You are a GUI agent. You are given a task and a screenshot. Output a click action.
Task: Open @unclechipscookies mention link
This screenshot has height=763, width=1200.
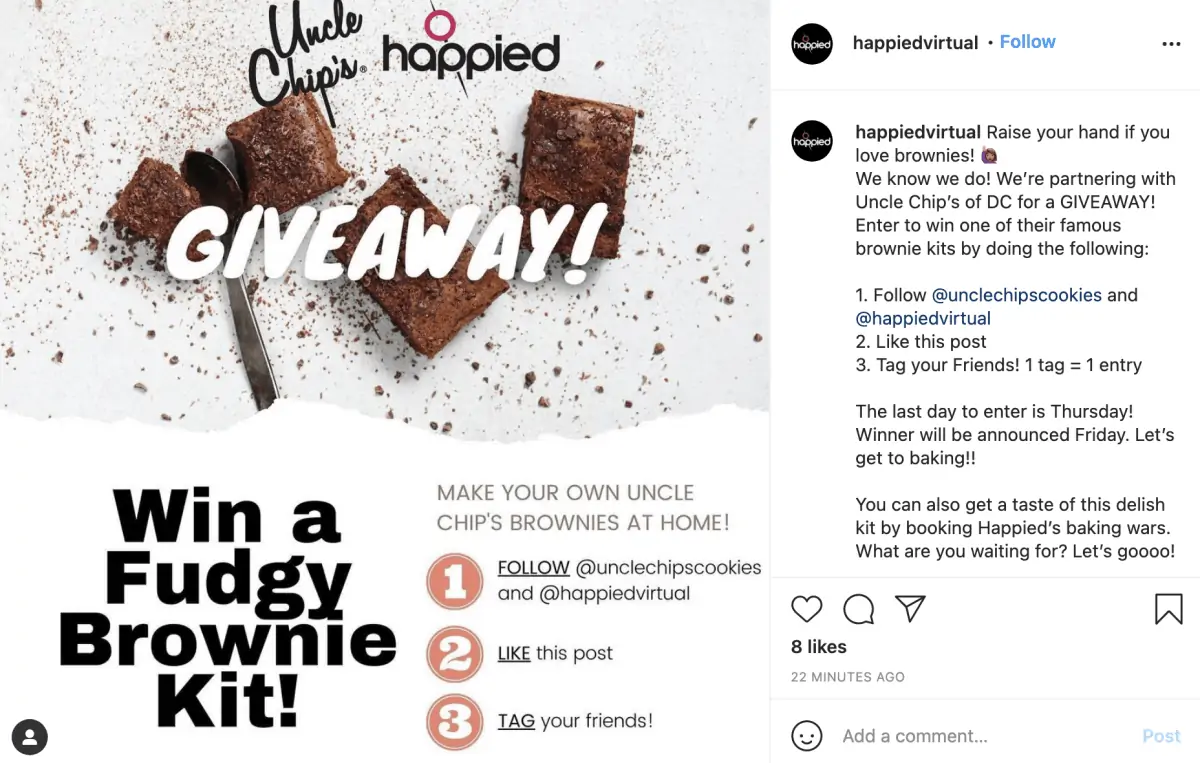coord(1017,295)
